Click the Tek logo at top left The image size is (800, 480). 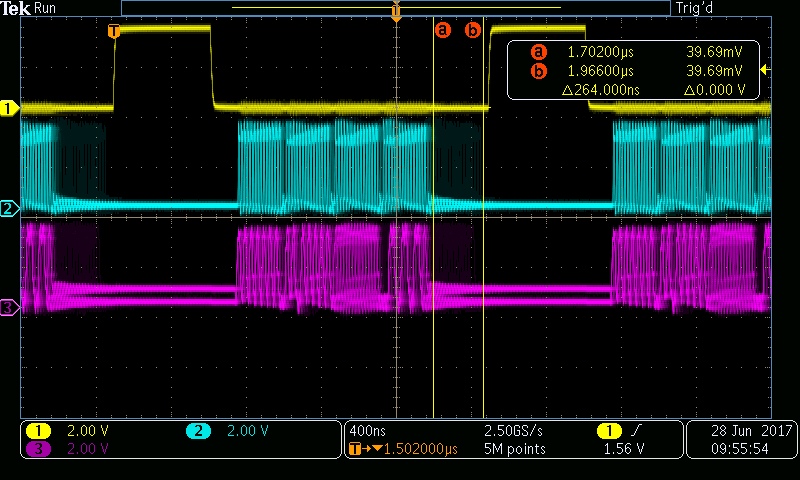point(15,8)
